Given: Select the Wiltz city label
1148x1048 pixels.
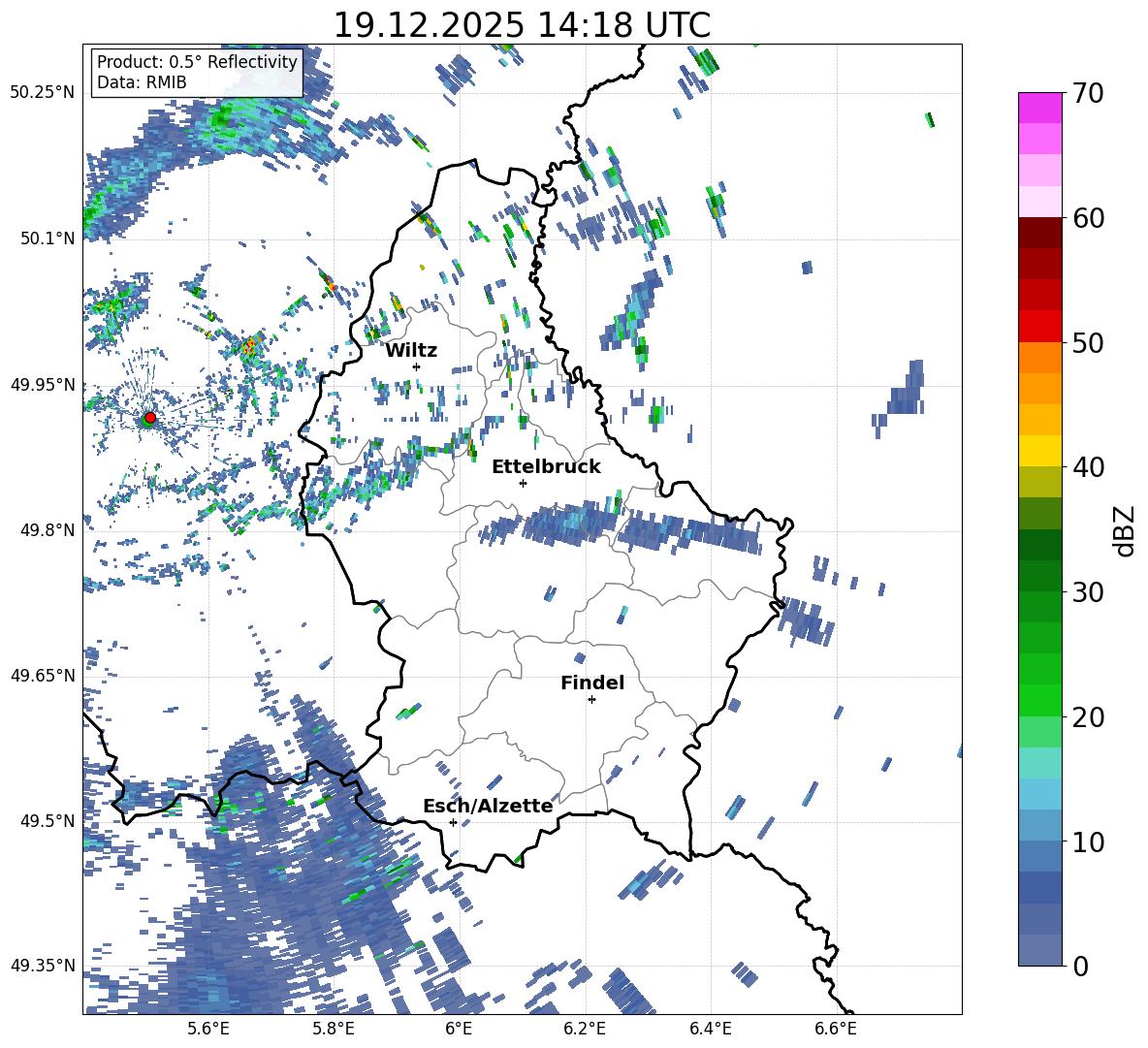Looking at the screenshot, I should click(x=411, y=350).
